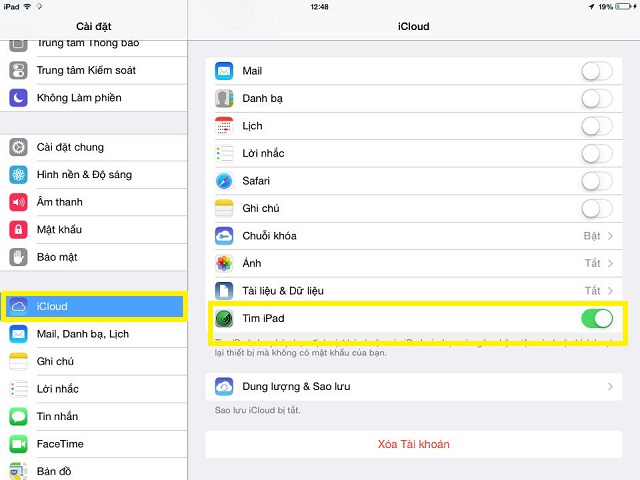
Task: Open Không Làm phiền settings
Action: point(94,98)
